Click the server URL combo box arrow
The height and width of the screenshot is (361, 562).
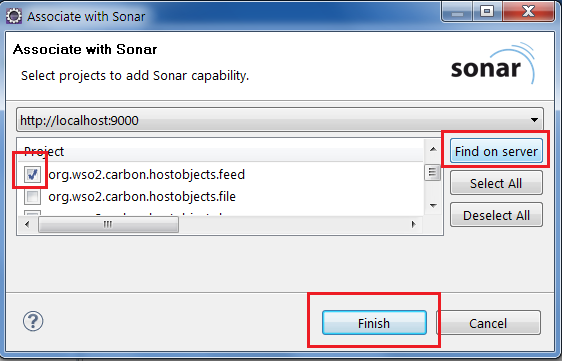(x=534, y=120)
